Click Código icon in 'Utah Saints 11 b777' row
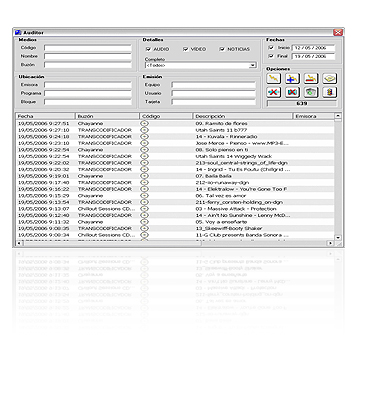This screenshot has width=375, height=394. click(x=145, y=130)
